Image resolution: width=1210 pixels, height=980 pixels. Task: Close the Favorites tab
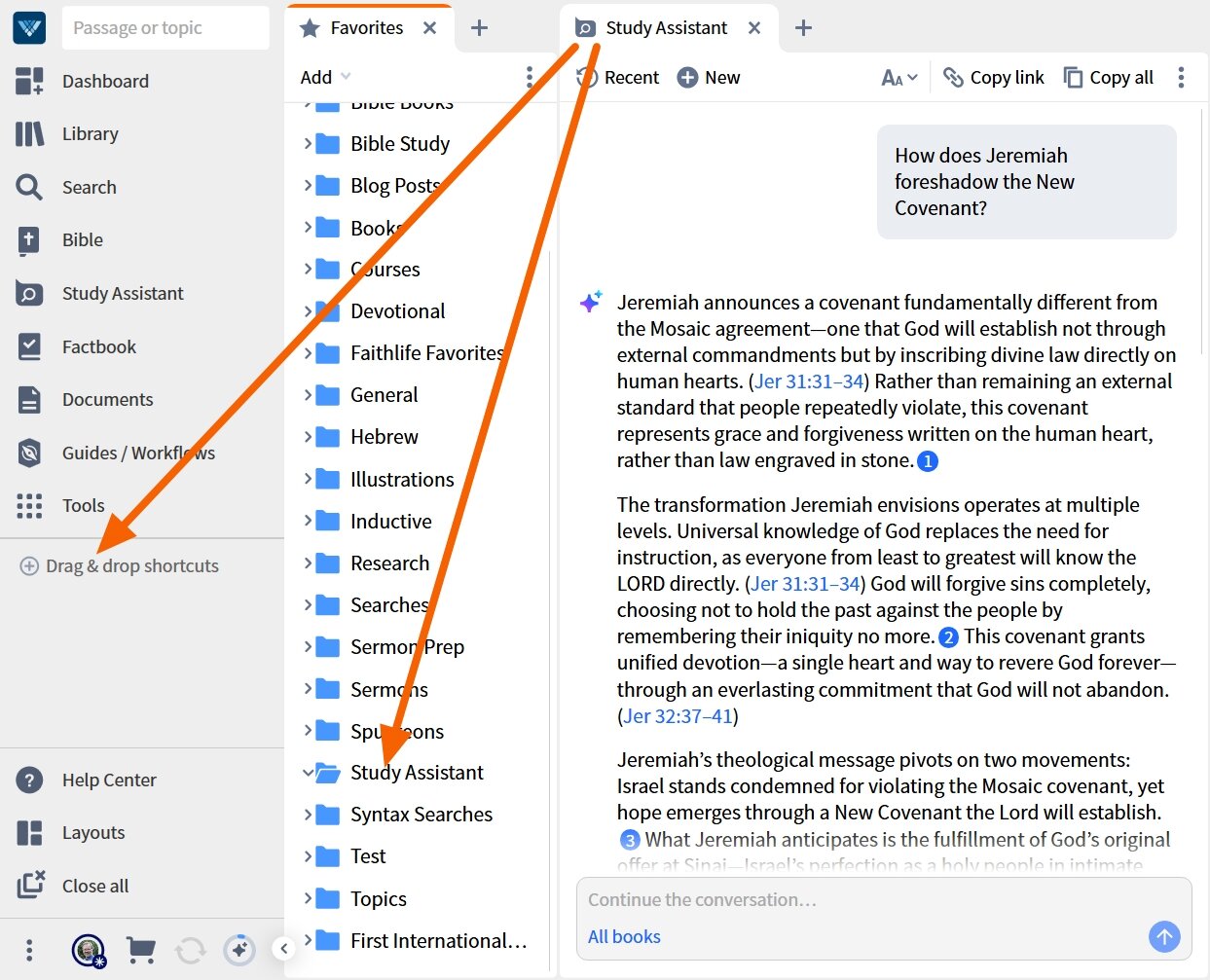pos(429,28)
